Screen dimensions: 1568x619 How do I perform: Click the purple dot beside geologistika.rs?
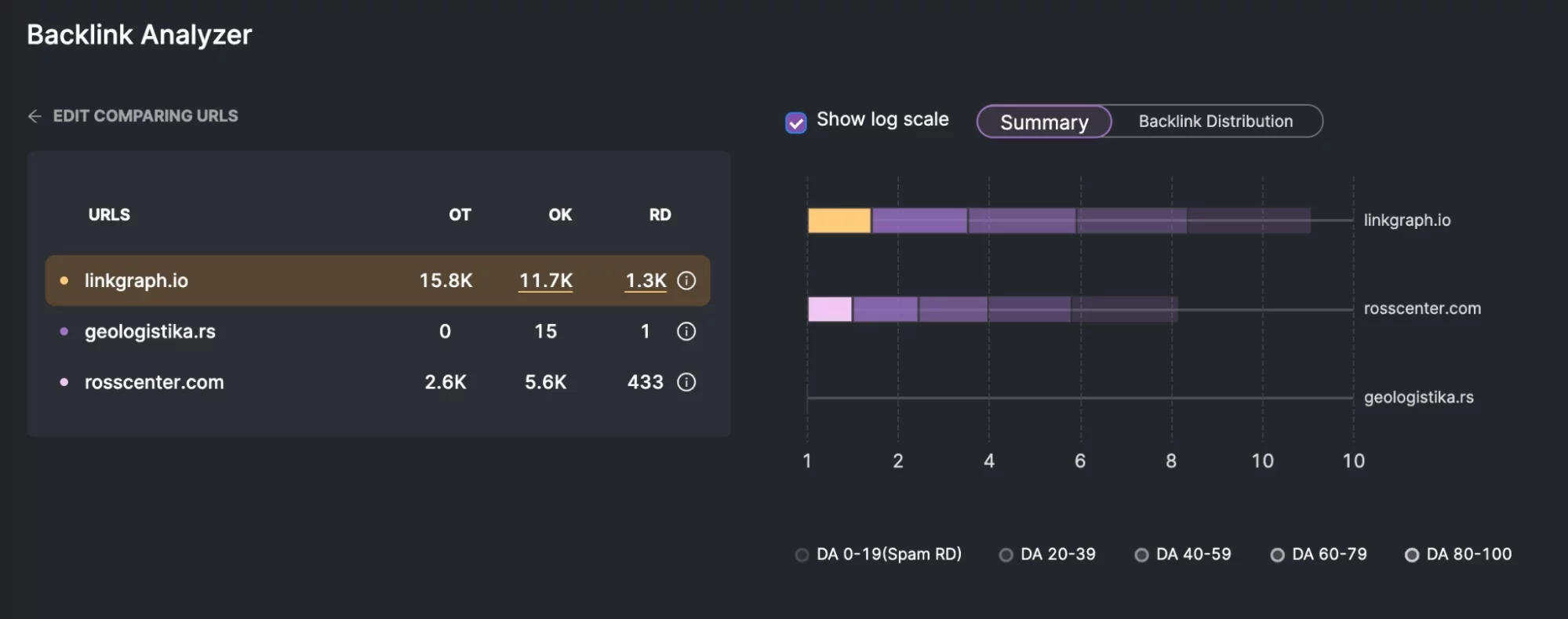point(64,332)
